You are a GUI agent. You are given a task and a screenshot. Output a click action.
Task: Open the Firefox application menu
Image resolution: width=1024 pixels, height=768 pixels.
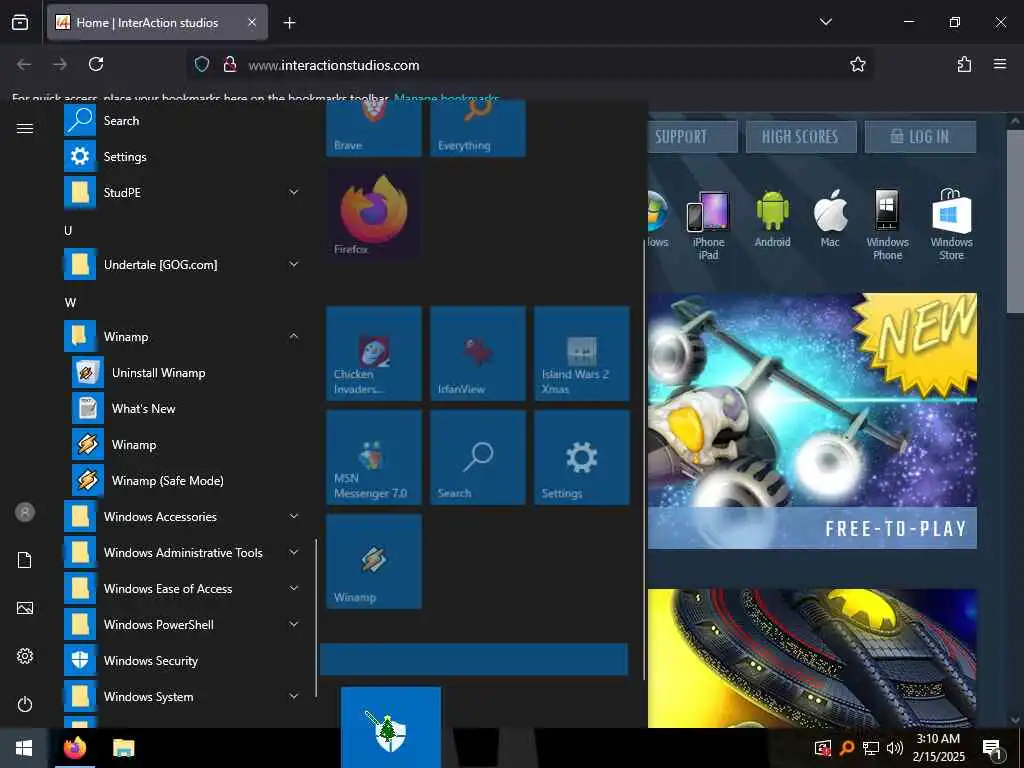[1000, 64]
